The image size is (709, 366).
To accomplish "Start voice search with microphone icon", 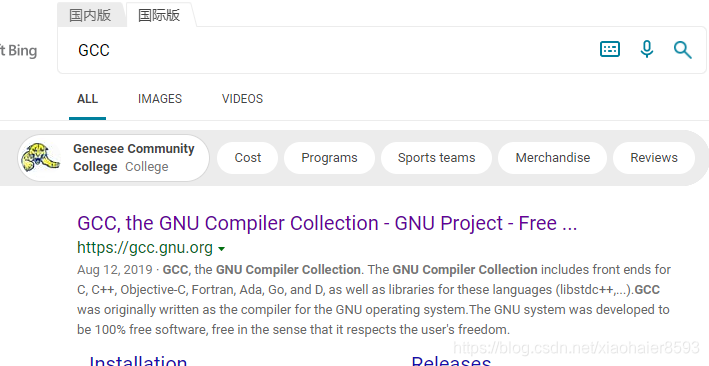I will (x=647, y=49).
